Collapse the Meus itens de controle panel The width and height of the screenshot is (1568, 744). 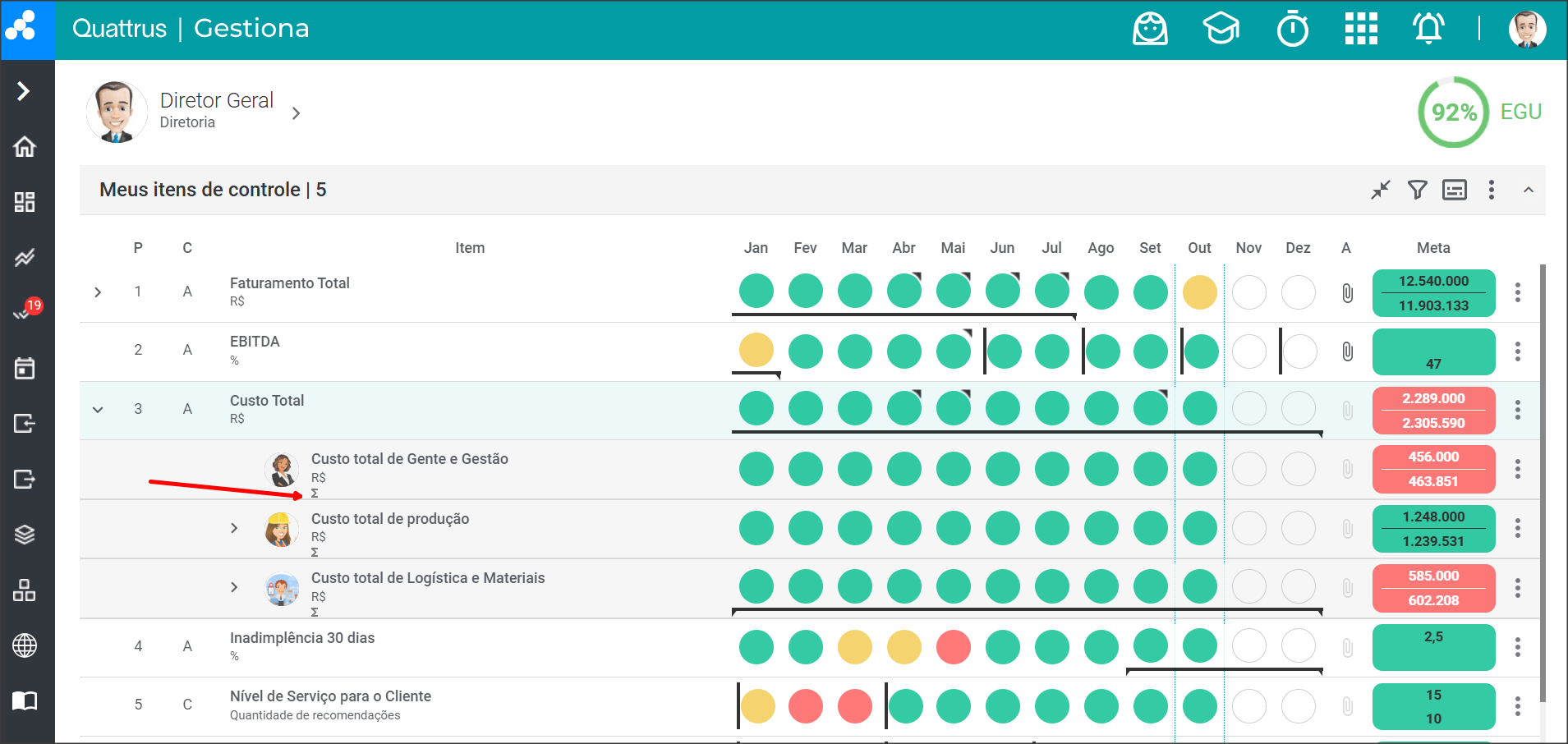(1528, 191)
